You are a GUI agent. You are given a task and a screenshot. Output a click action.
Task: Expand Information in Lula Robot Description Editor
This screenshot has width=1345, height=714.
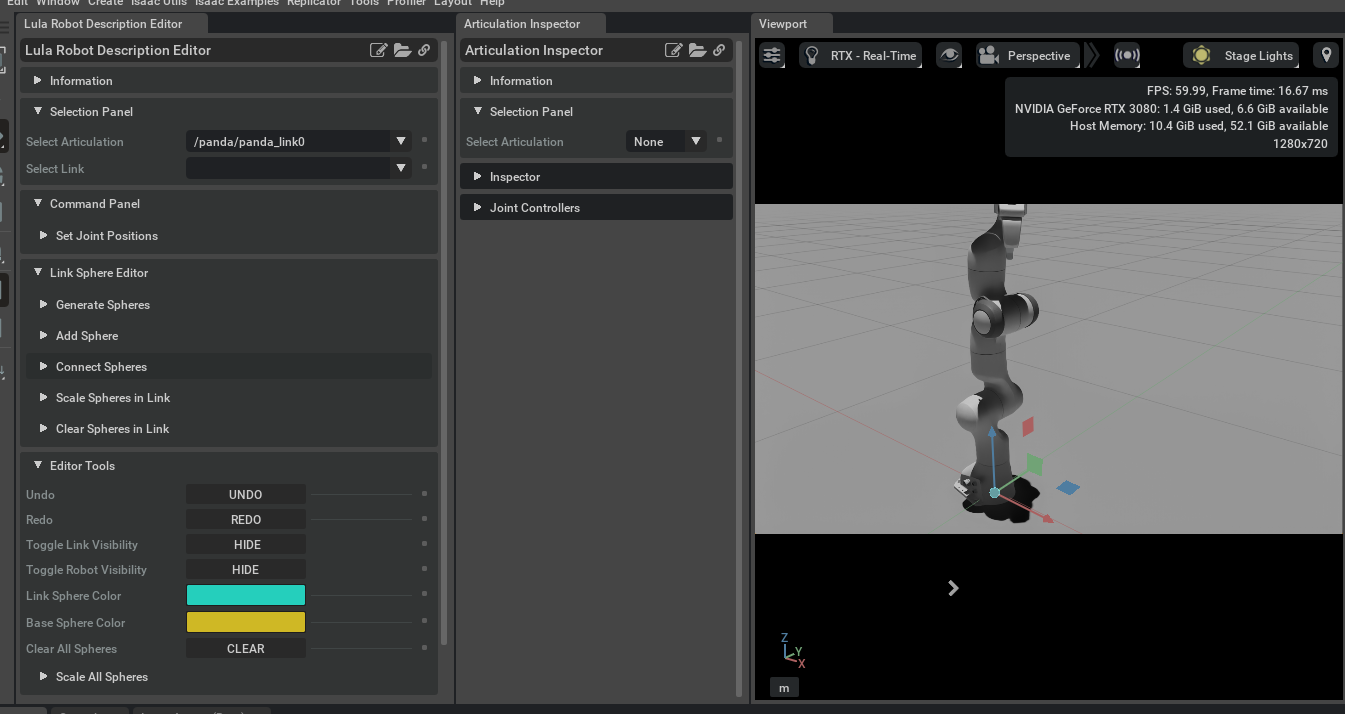pos(229,81)
